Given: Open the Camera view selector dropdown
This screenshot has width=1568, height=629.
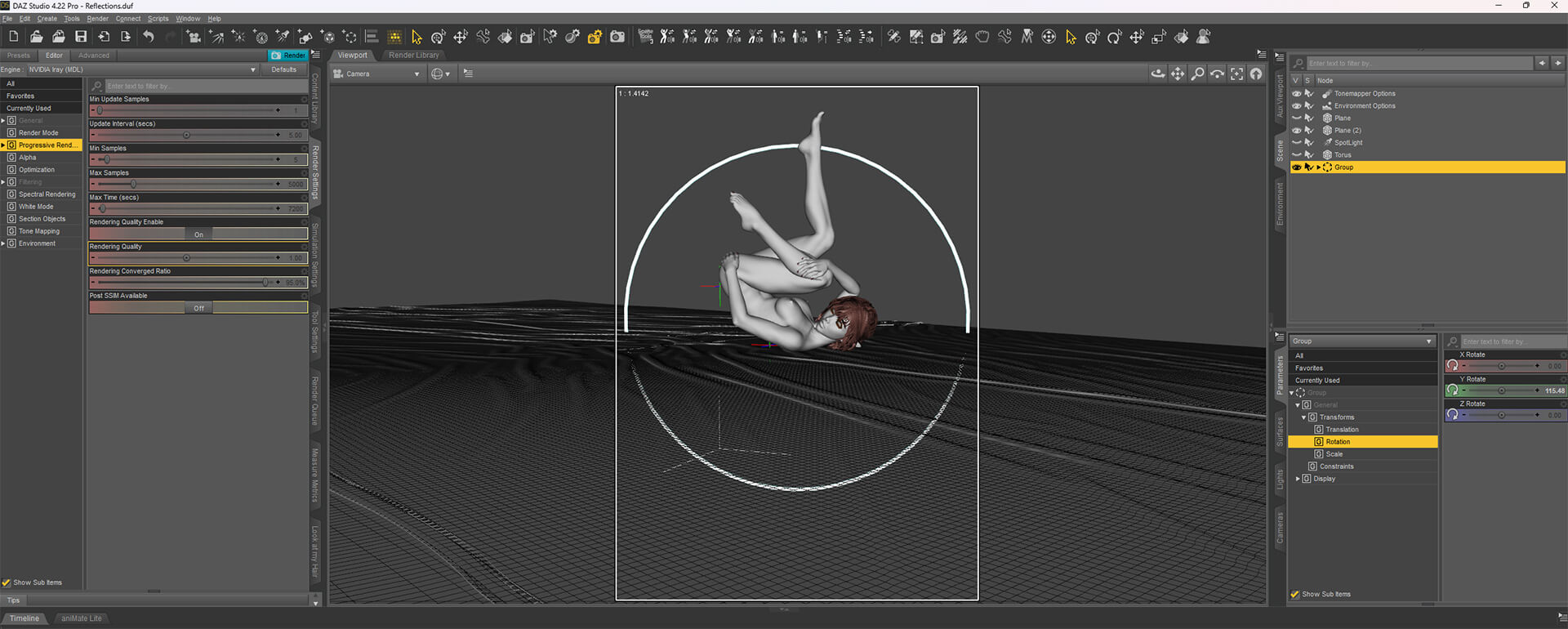Looking at the screenshot, I should (376, 74).
